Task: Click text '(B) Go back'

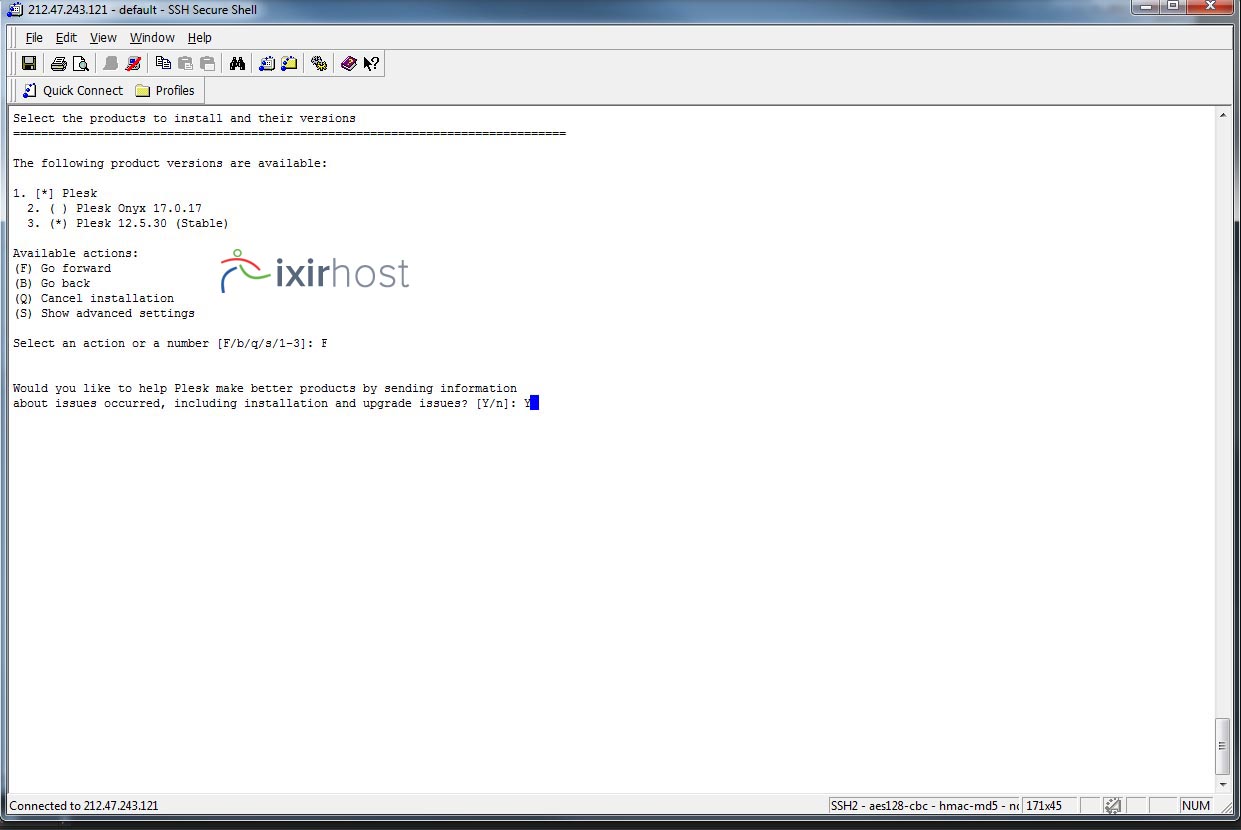Action: click(x=52, y=283)
